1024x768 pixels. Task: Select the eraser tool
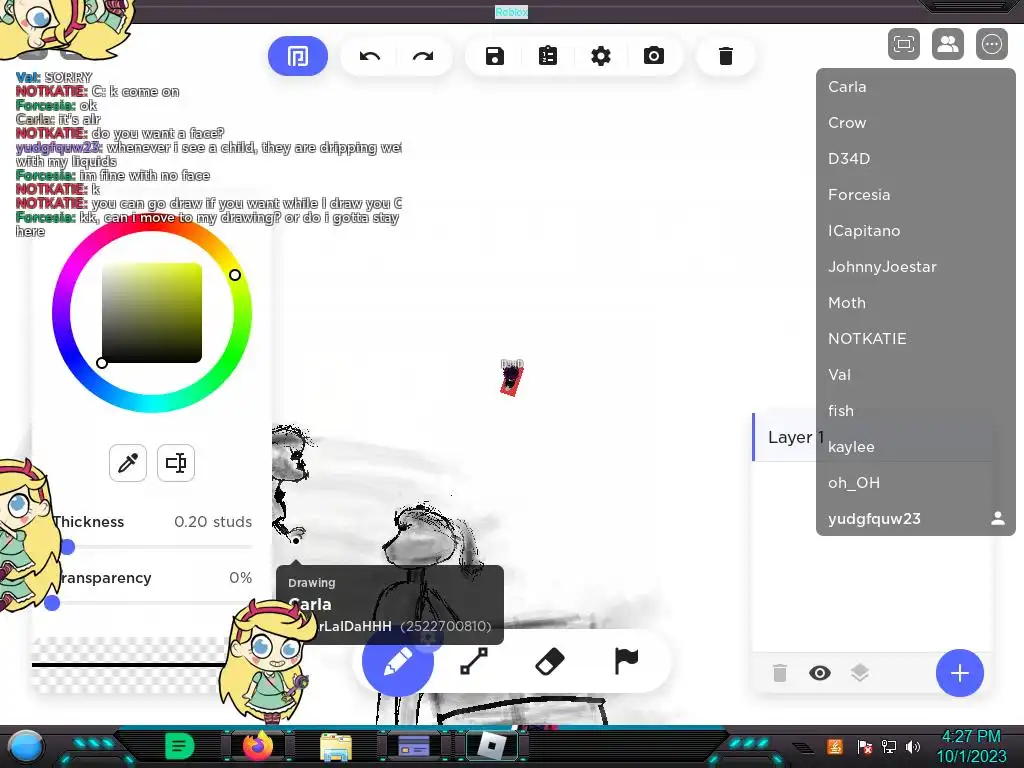pyautogui.click(x=550, y=661)
